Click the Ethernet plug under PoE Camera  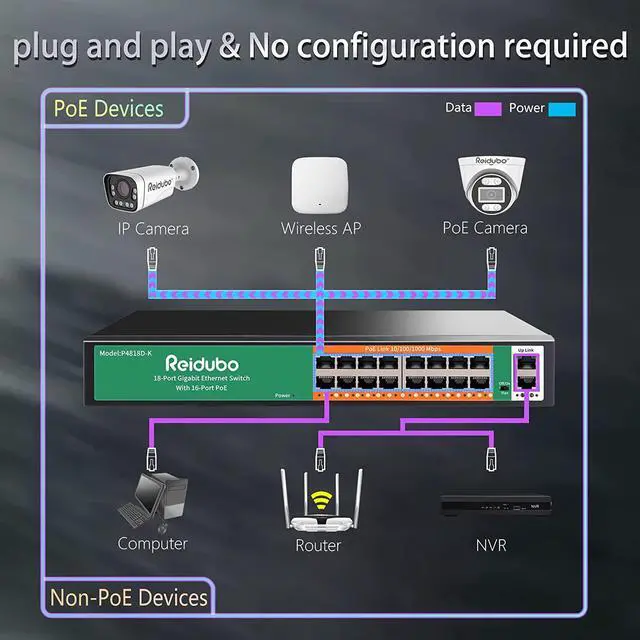[x=492, y=258]
